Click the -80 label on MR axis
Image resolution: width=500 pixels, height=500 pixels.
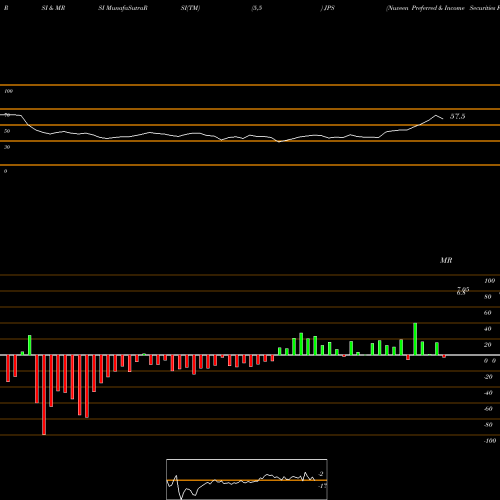pyautogui.click(x=488, y=425)
